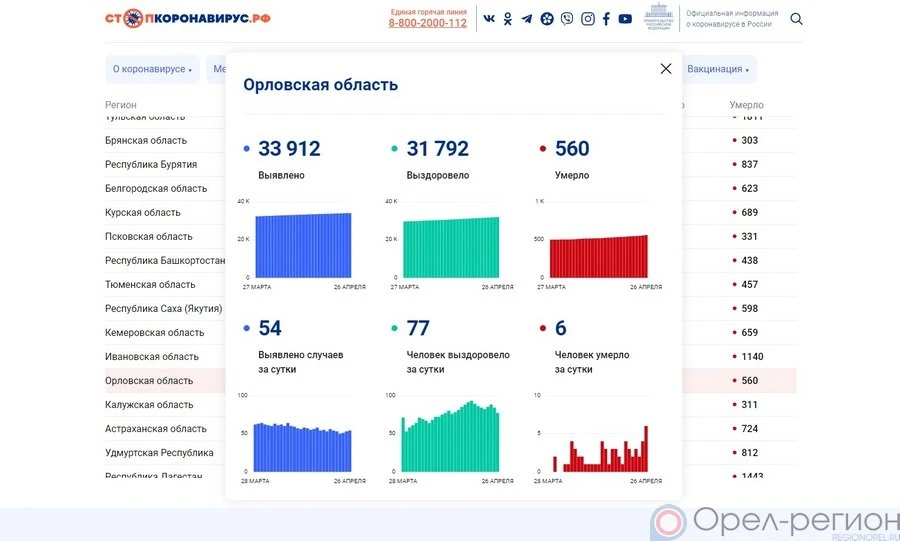Click the Viber icon in header
This screenshot has width=900, height=541.
coord(567,19)
